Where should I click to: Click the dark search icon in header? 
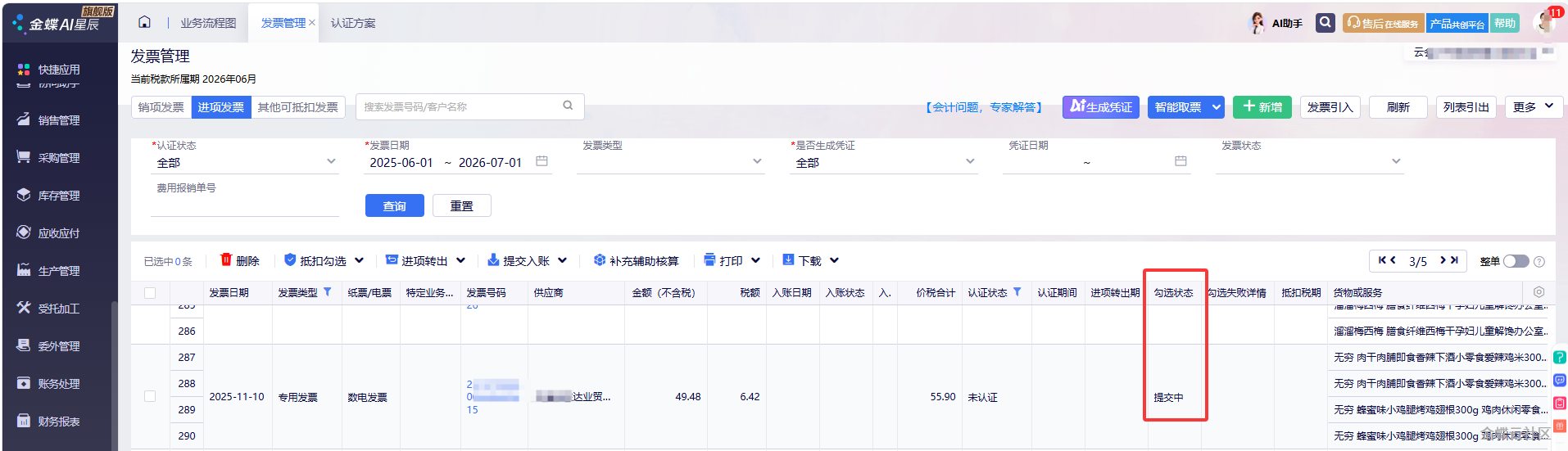pyautogui.click(x=1325, y=23)
